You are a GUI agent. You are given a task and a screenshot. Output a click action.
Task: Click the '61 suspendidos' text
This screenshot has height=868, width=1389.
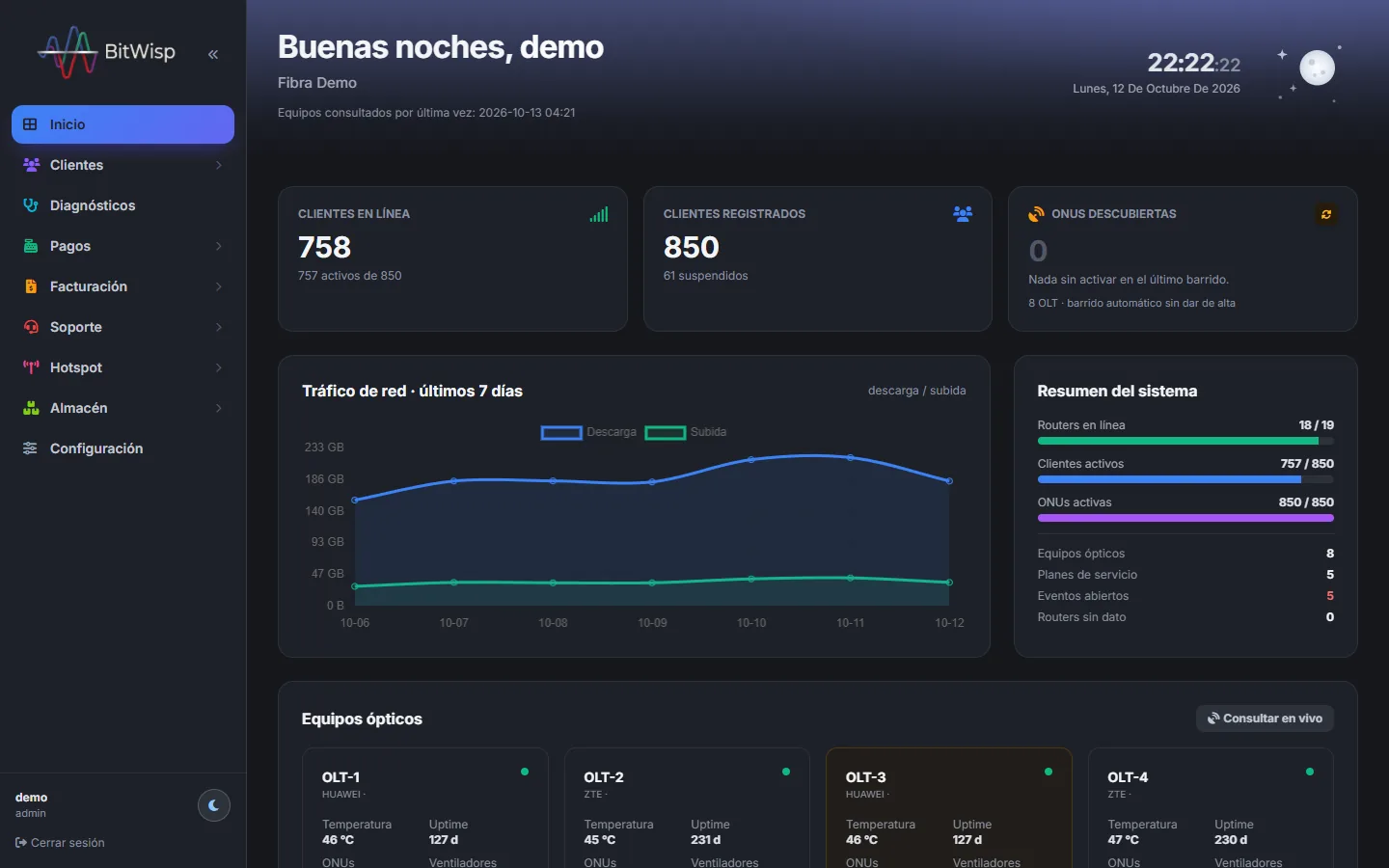(x=705, y=276)
